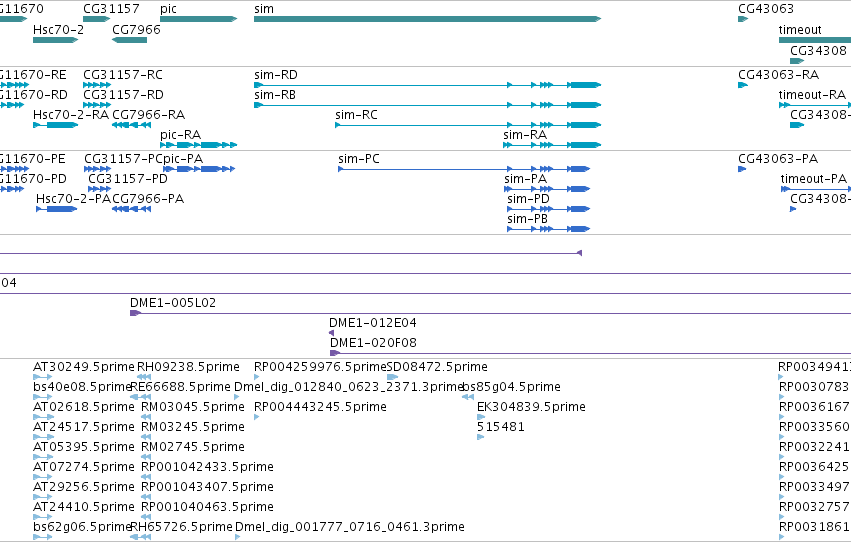Select the Hsc70-2 gene glyph
The width and height of the screenshot is (851, 542).
(x=55, y=40)
